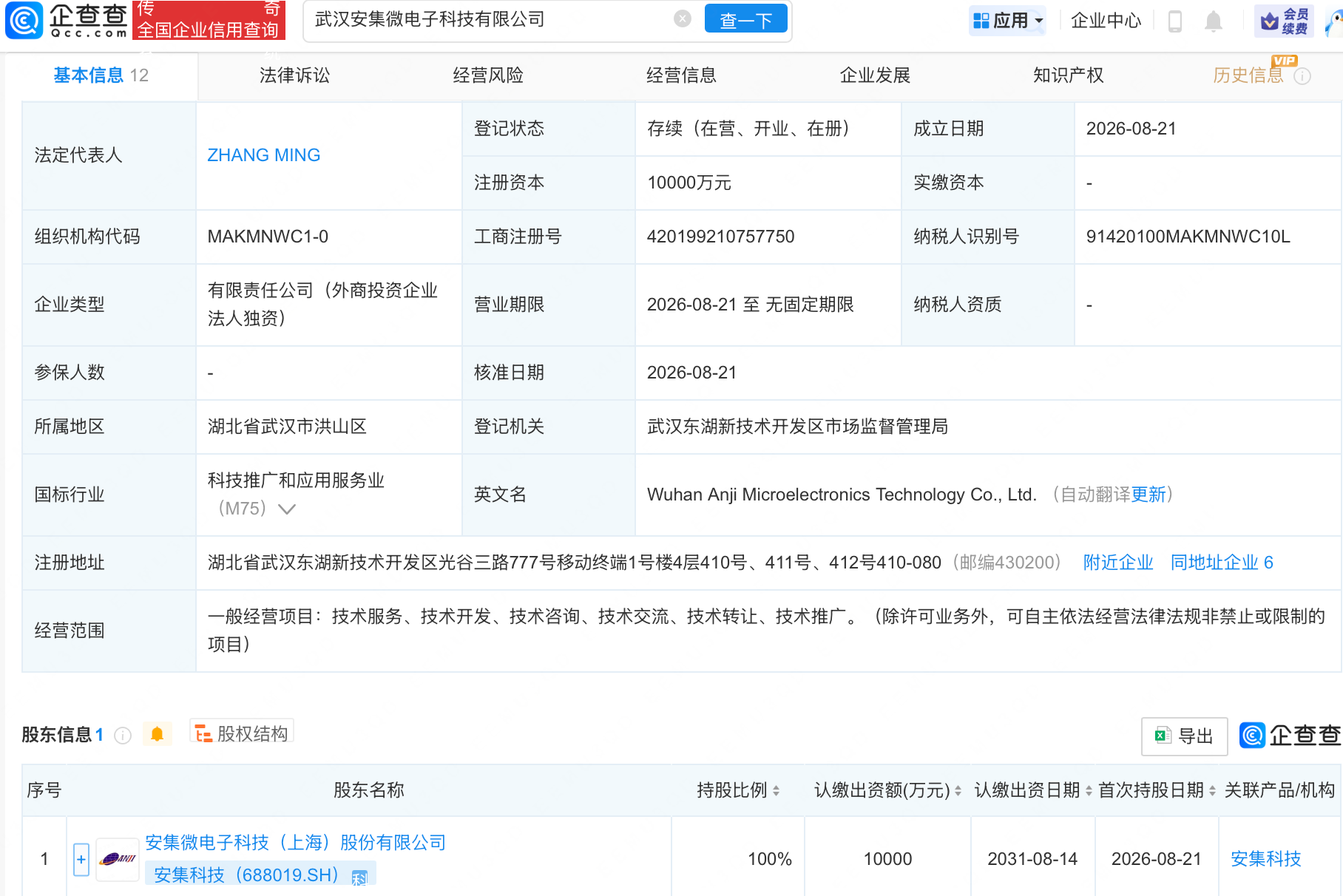This screenshot has height=896, width=1343.
Task: Click the Anji shareholder logo thumbnail
Action: (x=118, y=859)
